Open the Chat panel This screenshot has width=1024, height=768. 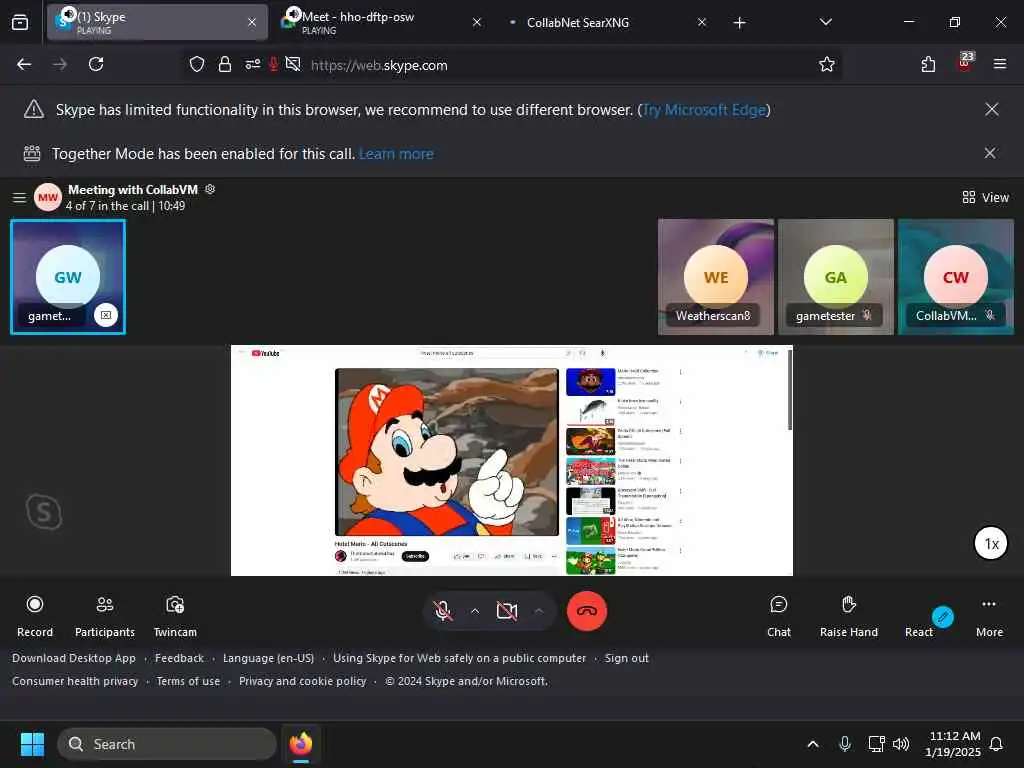click(x=778, y=616)
